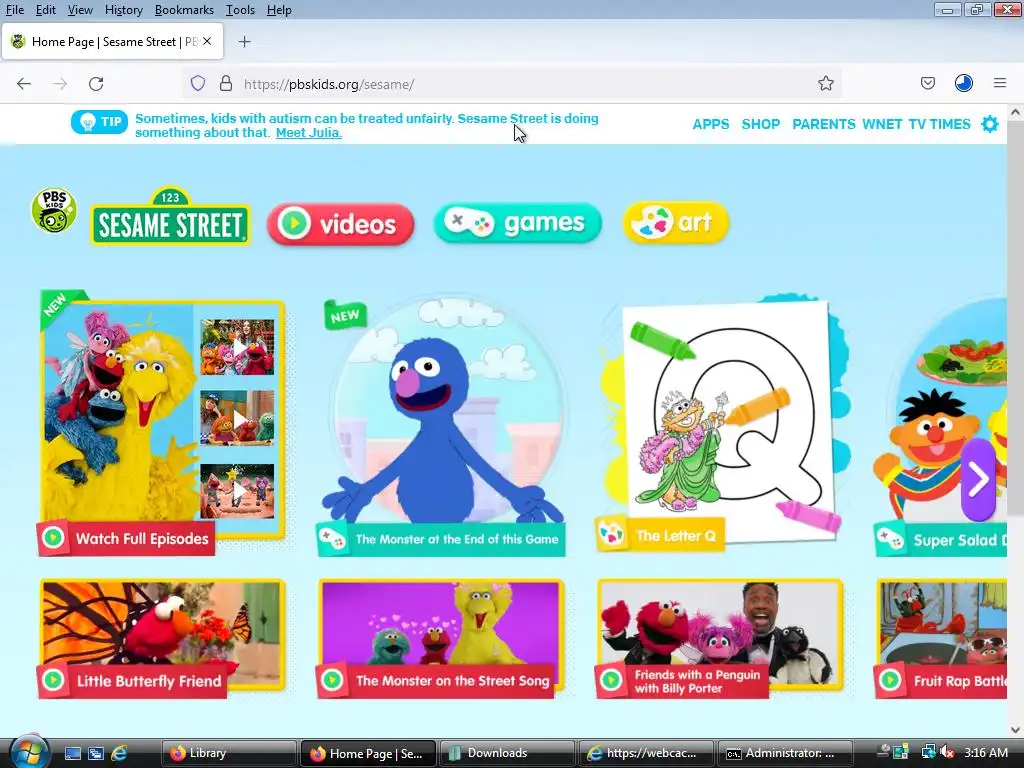Open the Bookmarks menu
The width and height of the screenshot is (1024, 768).
pos(184,10)
